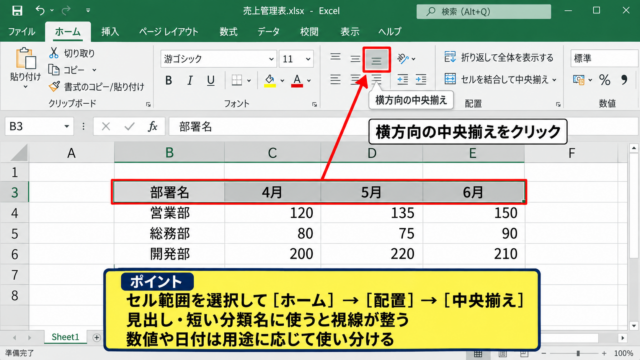640x360 pixels.
Task: Click top align icon
Action: (x=335, y=57)
